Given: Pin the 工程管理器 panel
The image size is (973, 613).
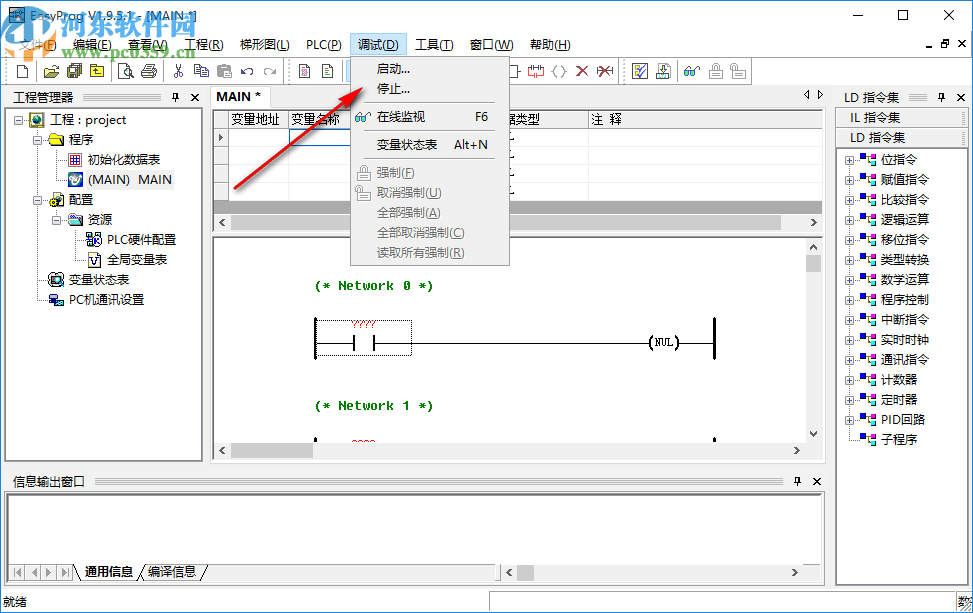Looking at the screenshot, I should [x=176, y=97].
